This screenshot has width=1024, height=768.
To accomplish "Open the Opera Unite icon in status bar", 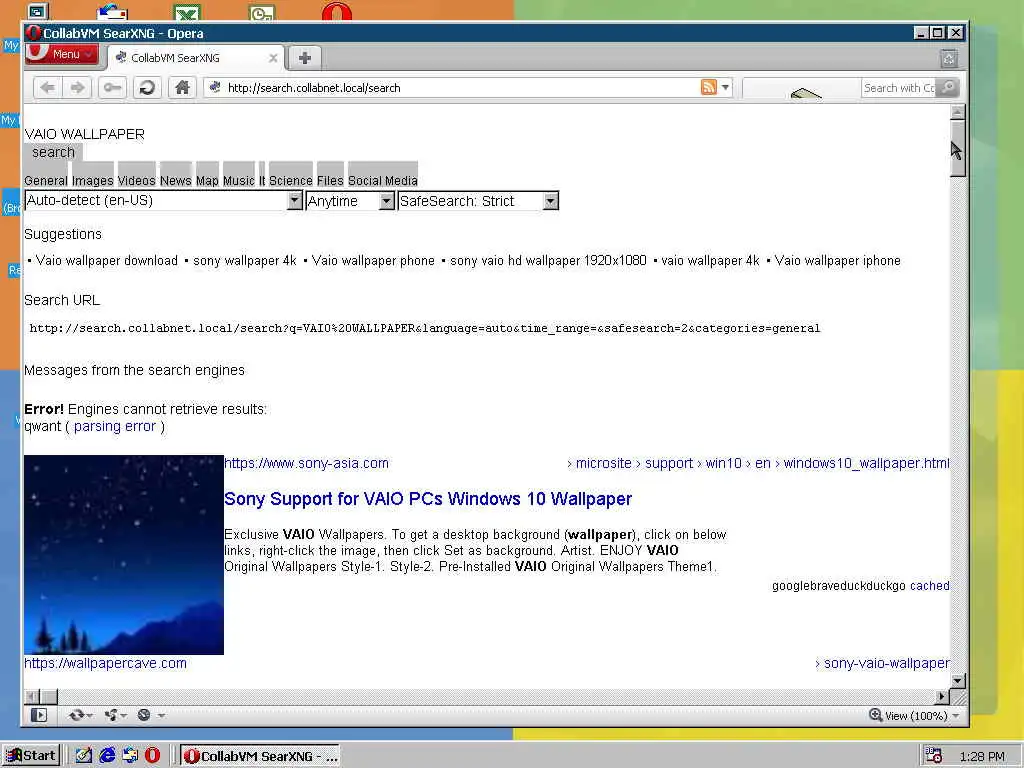I will click(112, 715).
